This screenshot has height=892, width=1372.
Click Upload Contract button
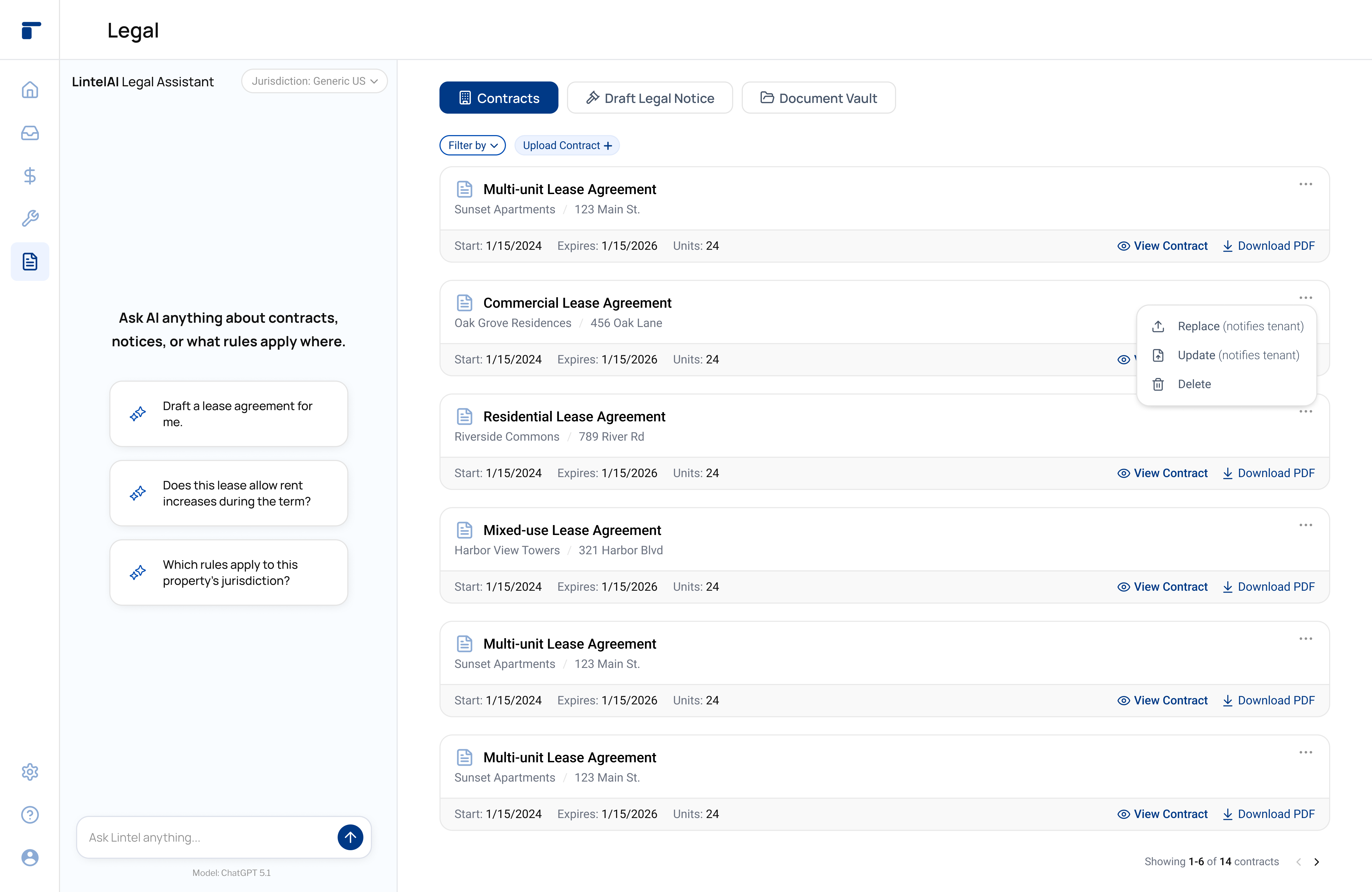567,145
